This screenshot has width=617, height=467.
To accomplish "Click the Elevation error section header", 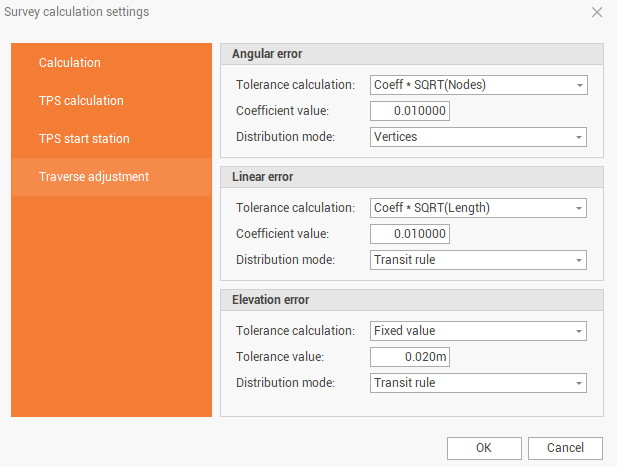I will [x=411, y=300].
